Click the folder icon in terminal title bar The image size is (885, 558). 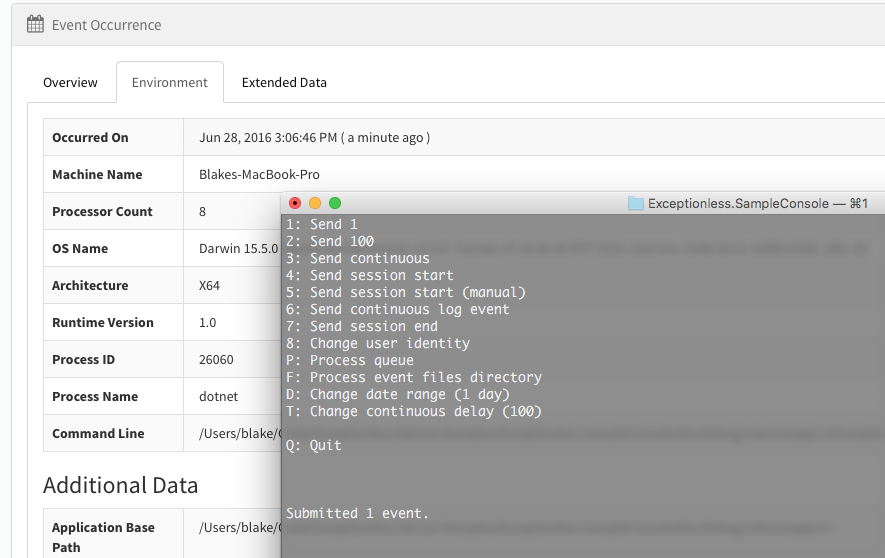click(636, 203)
